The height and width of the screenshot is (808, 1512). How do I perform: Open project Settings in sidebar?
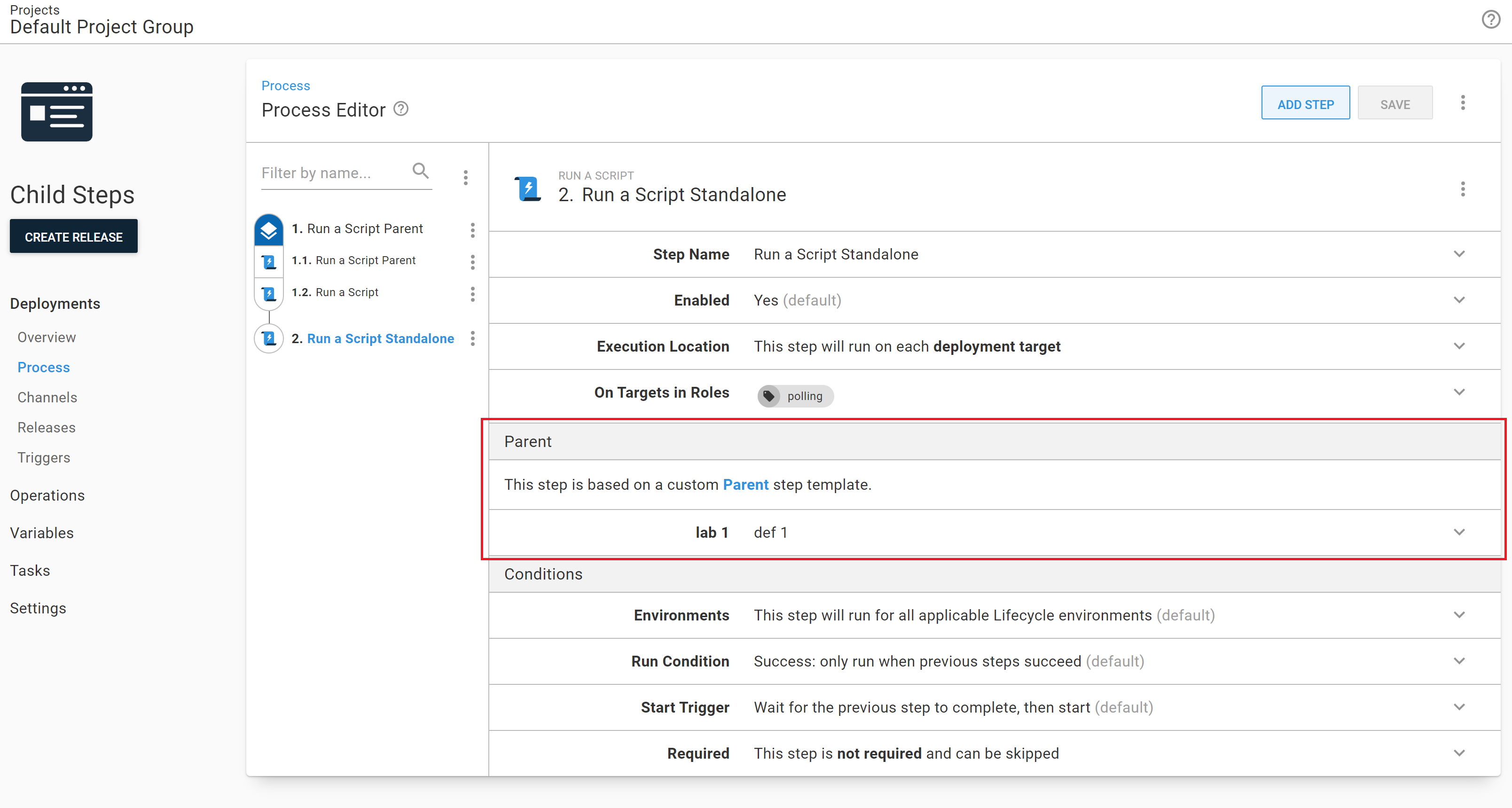(x=38, y=608)
